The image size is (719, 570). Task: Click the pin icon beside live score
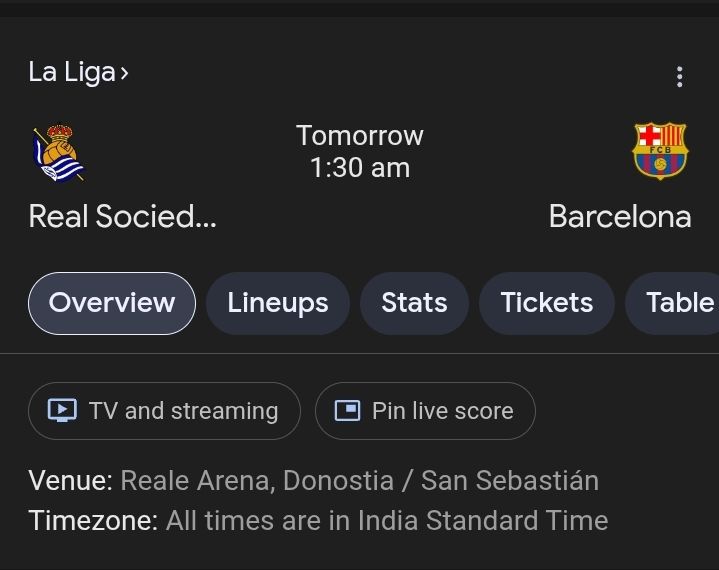(x=347, y=411)
